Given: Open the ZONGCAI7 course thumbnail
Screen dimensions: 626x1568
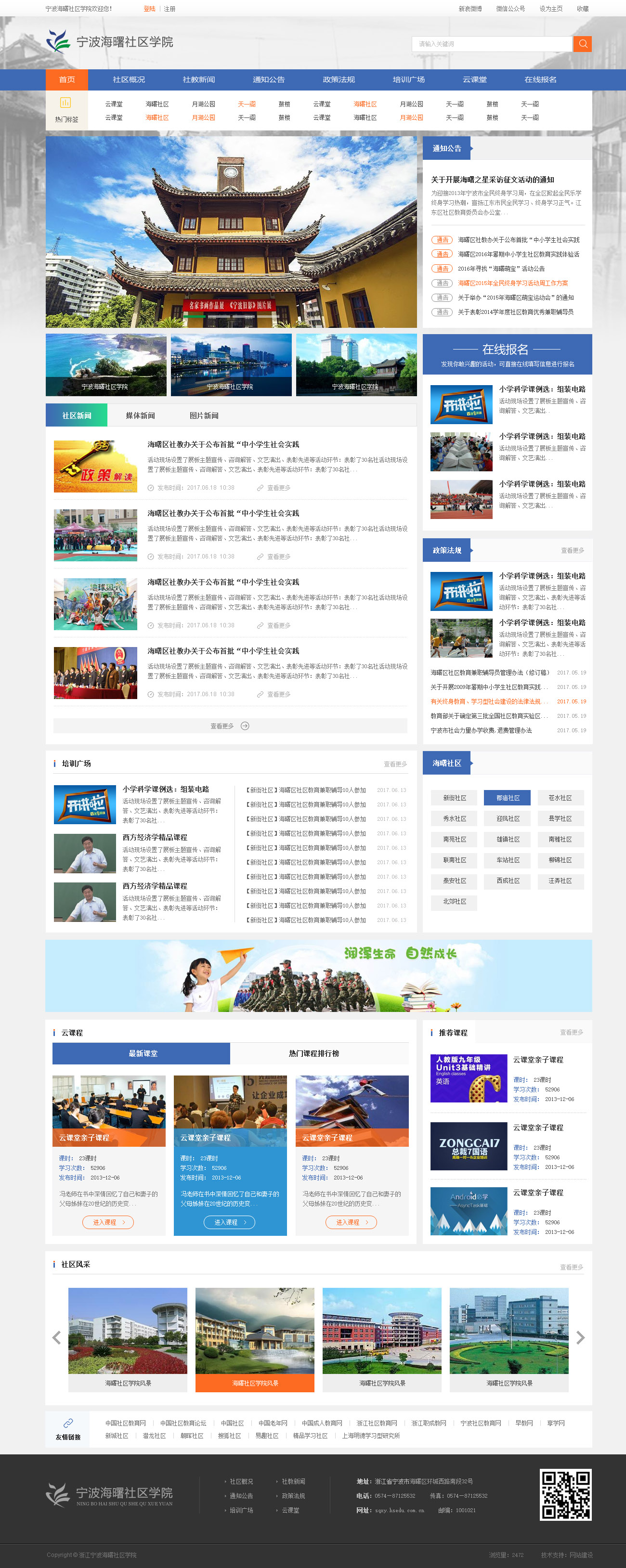Looking at the screenshot, I should pyautogui.click(x=468, y=1146).
